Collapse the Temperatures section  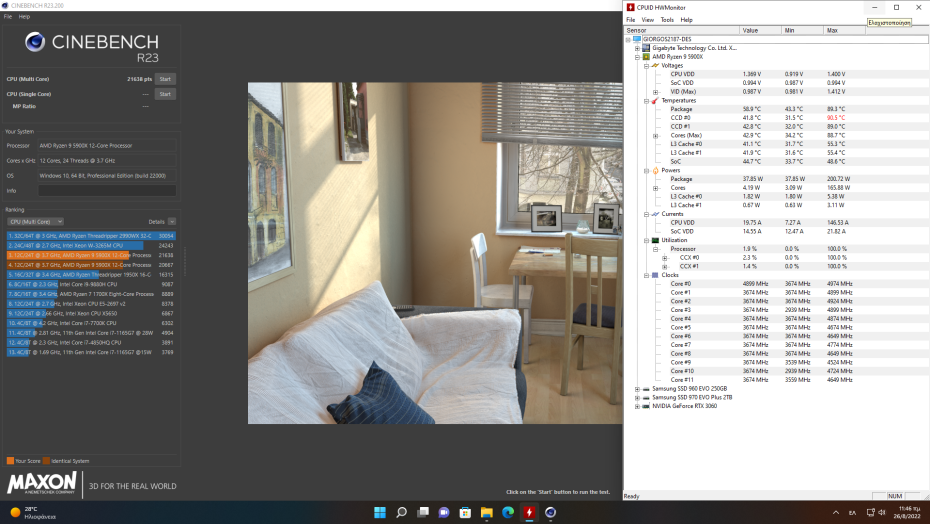pos(646,101)
